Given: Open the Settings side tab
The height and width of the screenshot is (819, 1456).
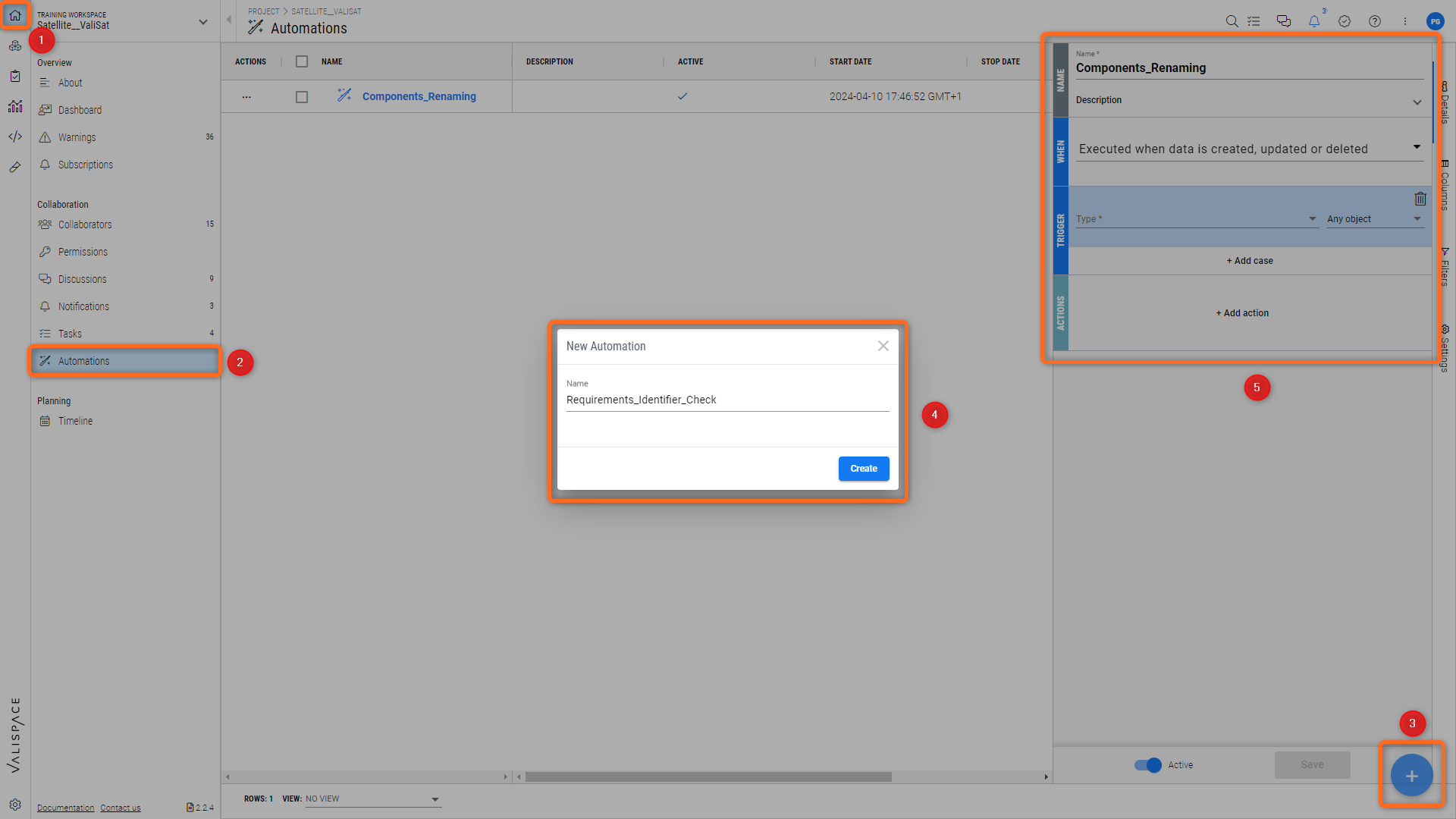Looking at the screenshot, I should (1445, 348).
